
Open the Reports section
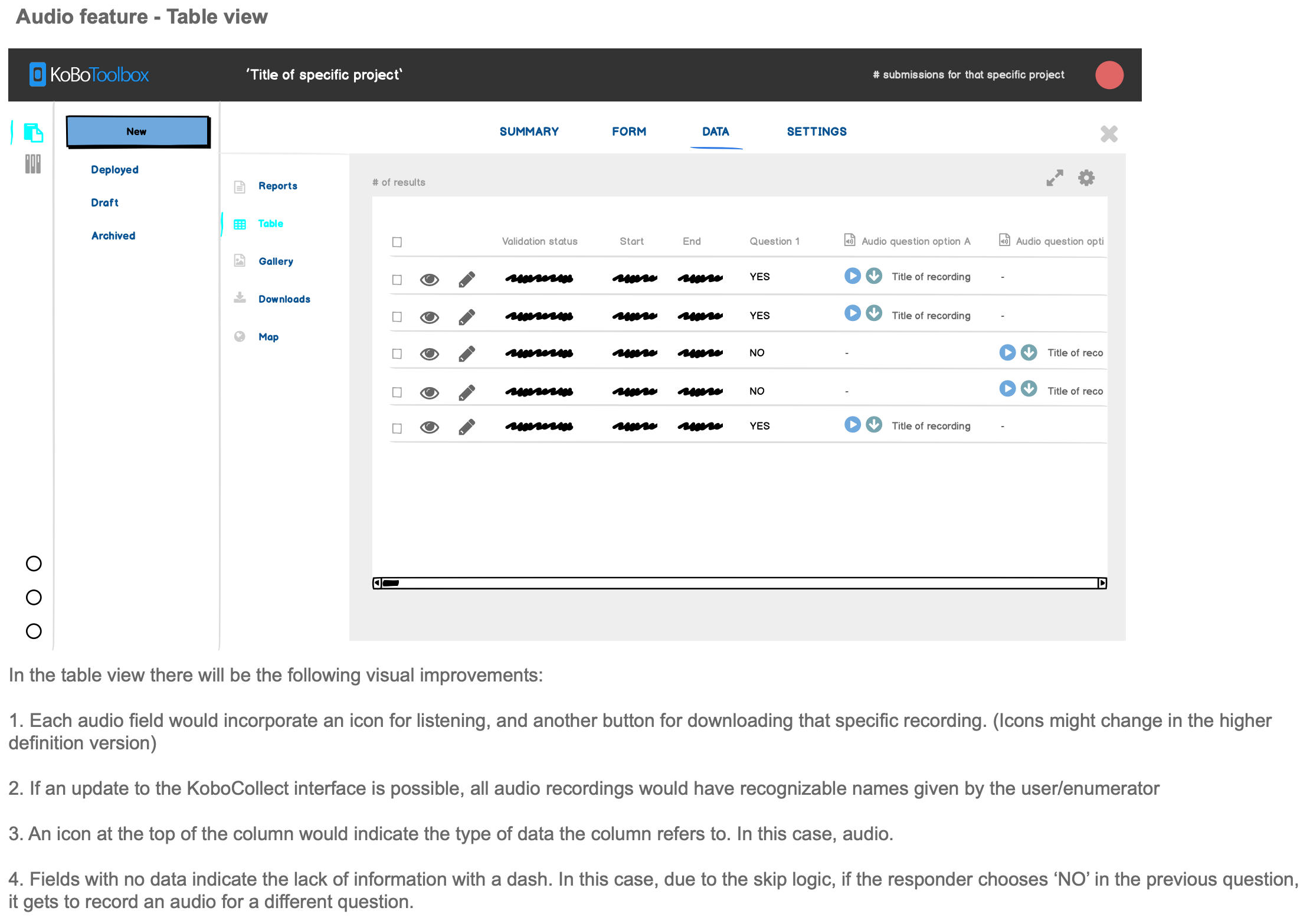[278, 186]
